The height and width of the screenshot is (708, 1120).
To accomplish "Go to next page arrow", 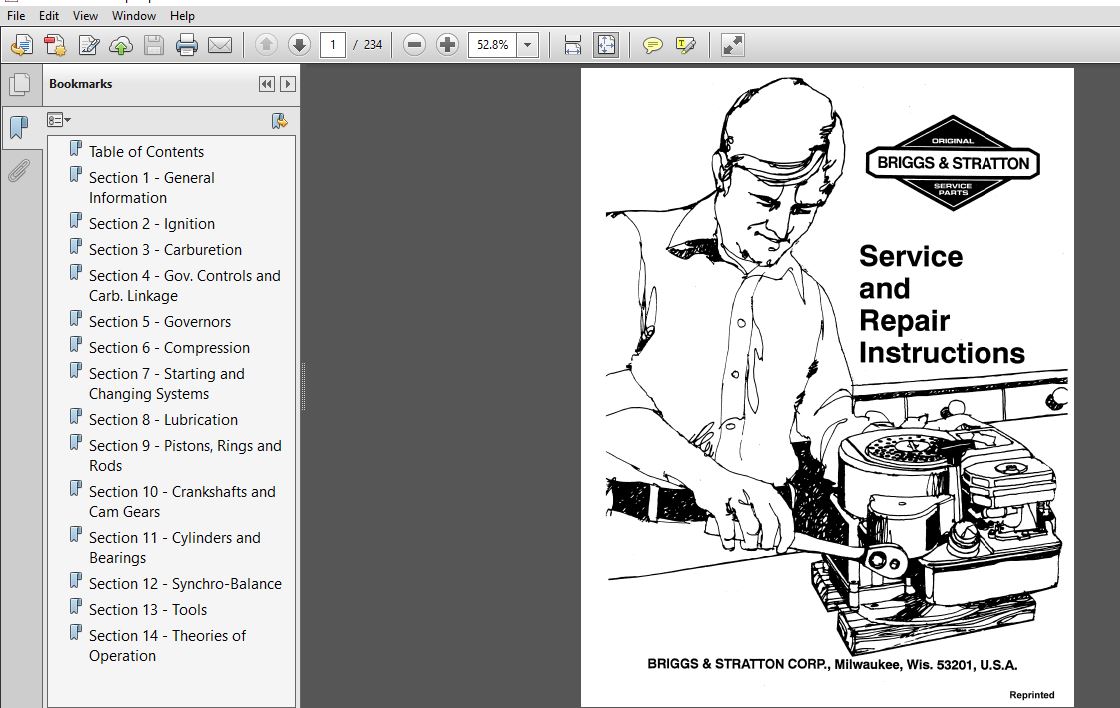I will [x=299, y=44].
